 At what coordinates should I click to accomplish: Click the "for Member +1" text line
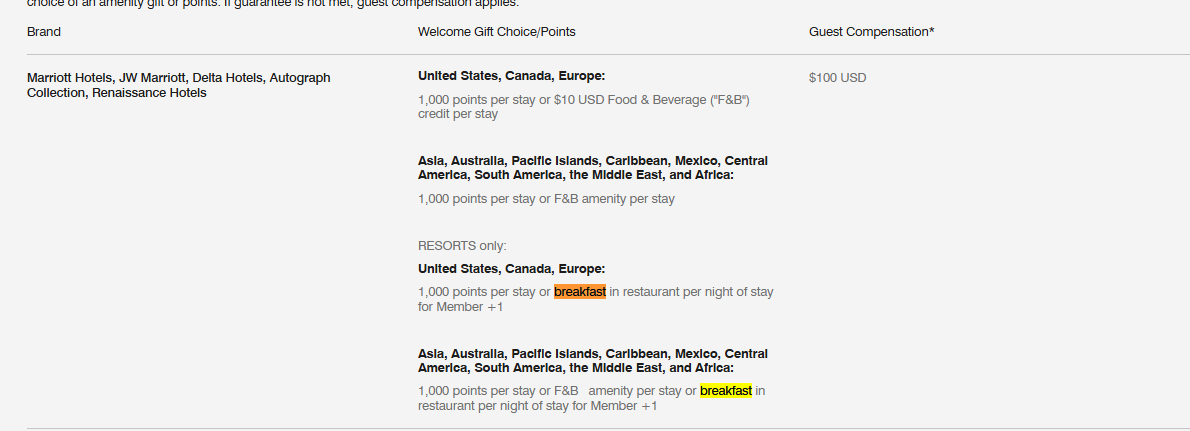click(x=460, y=307)
